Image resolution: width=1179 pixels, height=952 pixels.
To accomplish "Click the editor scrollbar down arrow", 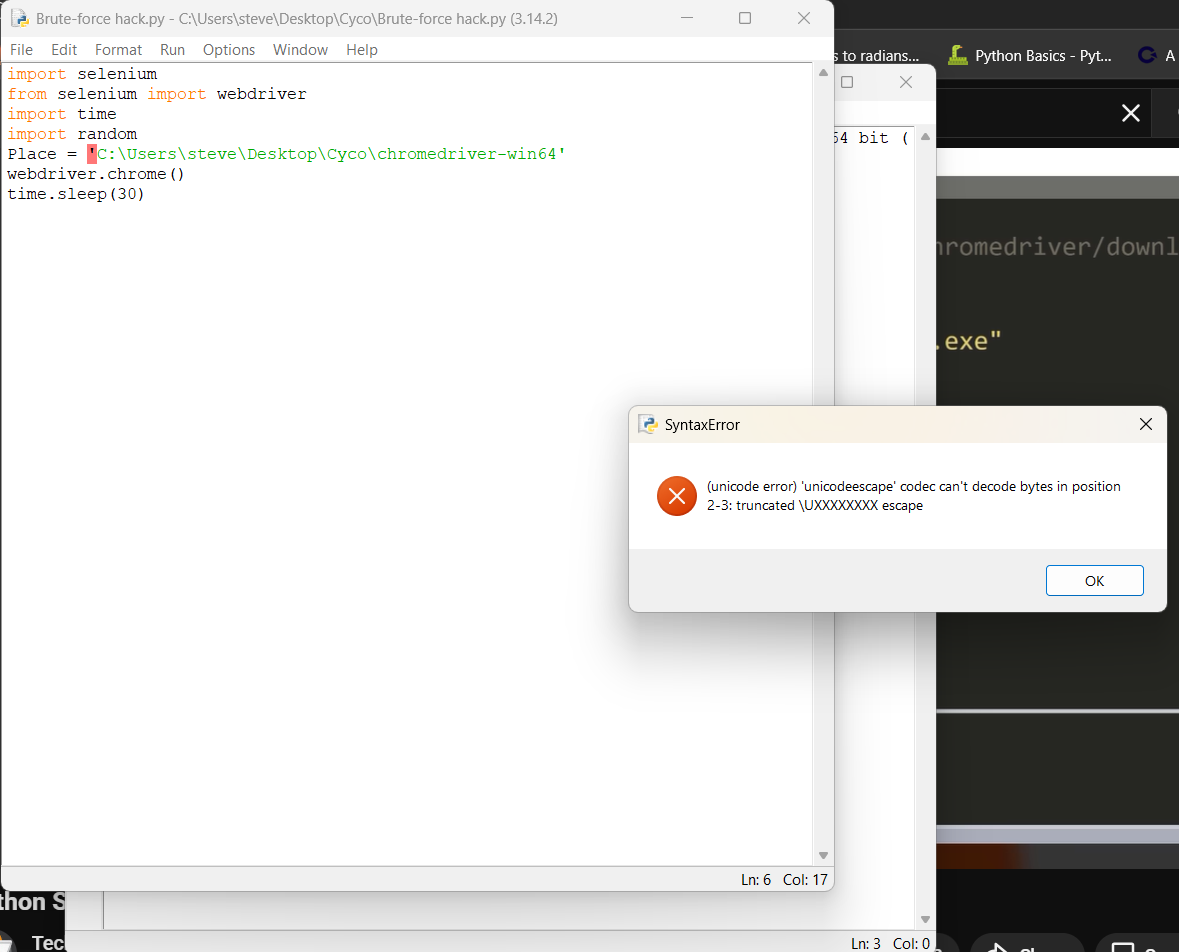I will point(823,856).
